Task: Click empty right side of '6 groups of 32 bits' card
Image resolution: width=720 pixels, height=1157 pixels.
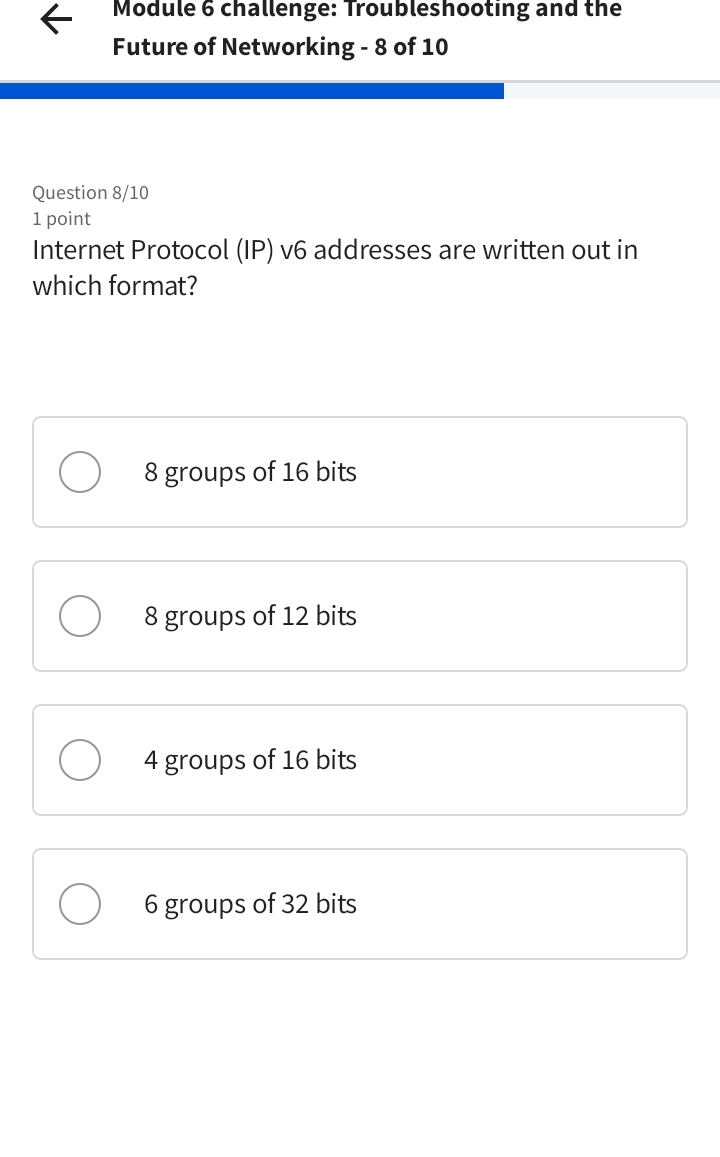Action: click(x=560, y=904)
